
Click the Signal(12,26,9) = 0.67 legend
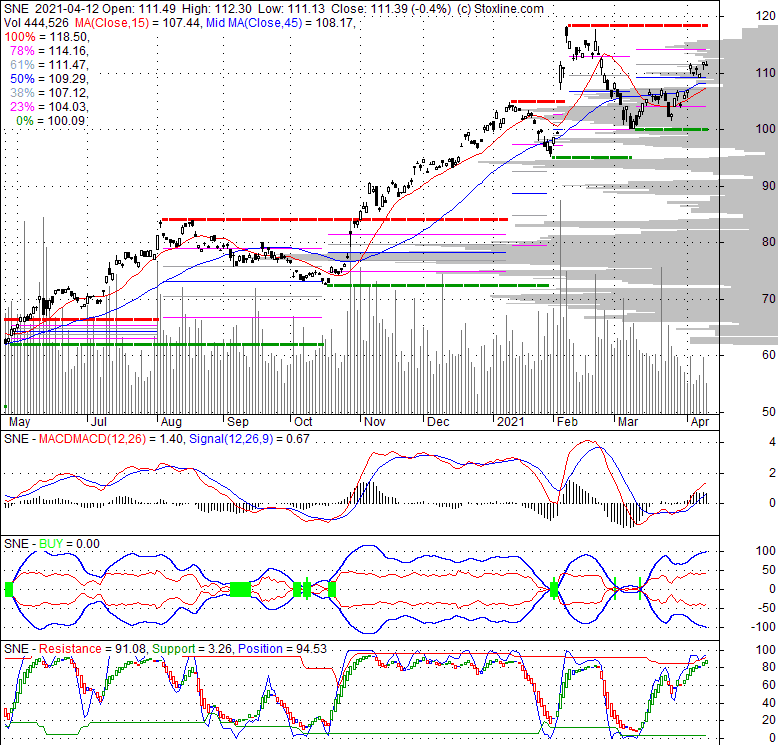249,439
